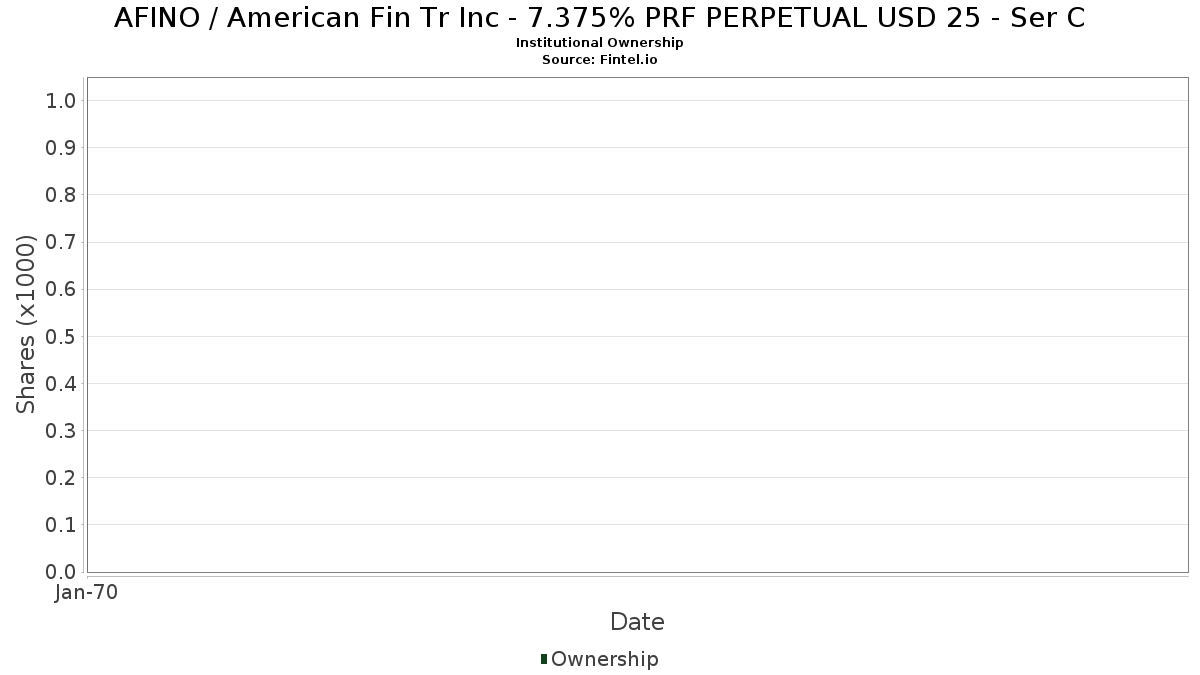Click the 0.6 y-axis tick label

(61, 289)
